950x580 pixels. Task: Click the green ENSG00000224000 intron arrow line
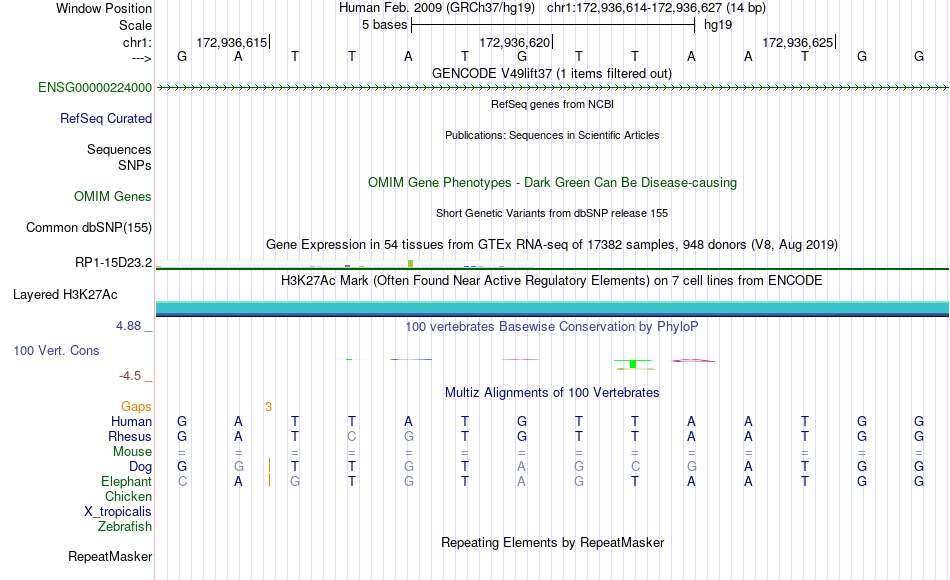(x=552, y=88)
